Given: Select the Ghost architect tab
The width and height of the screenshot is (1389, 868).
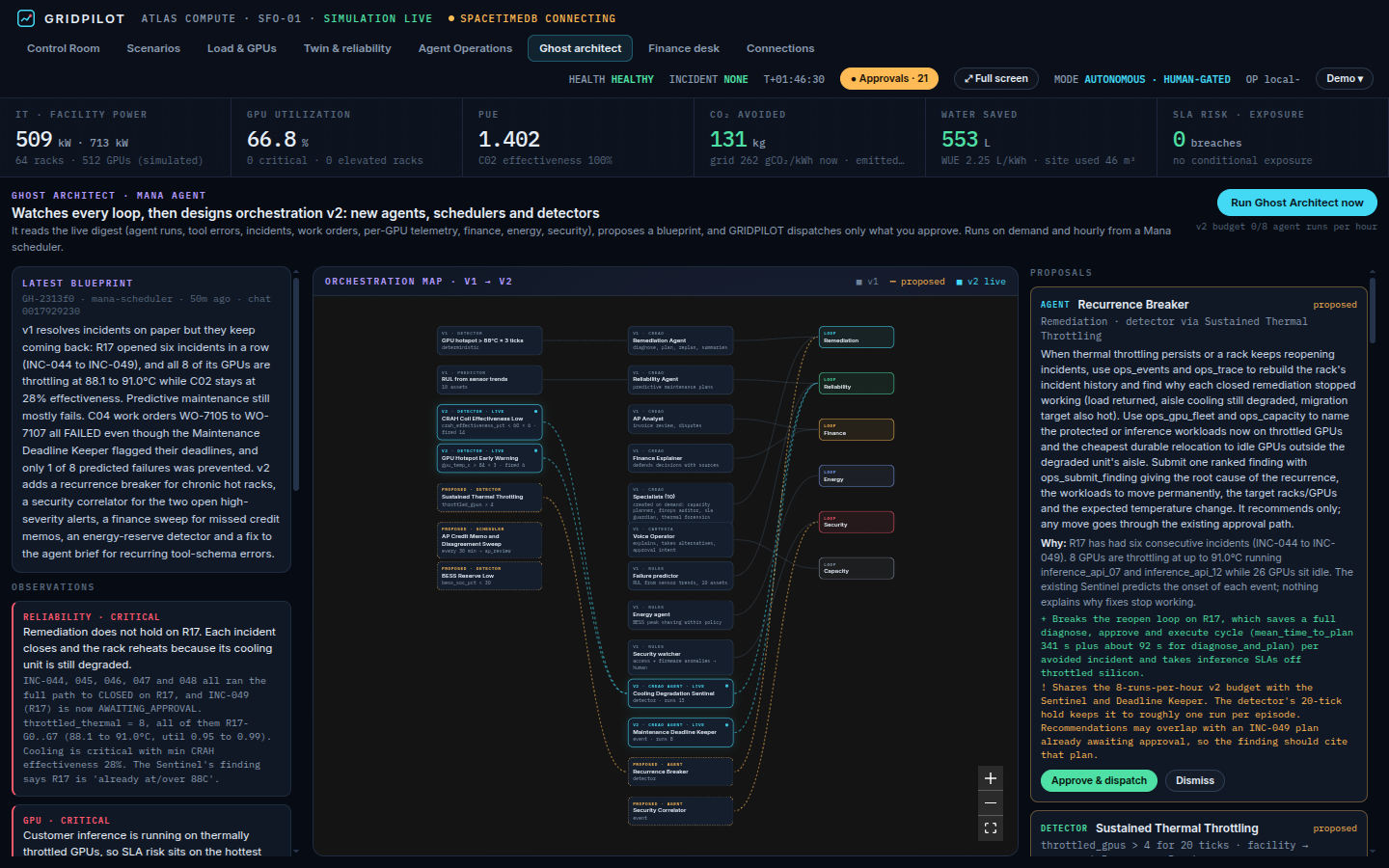Looking at the screenshot, I should tap(581, 48).
